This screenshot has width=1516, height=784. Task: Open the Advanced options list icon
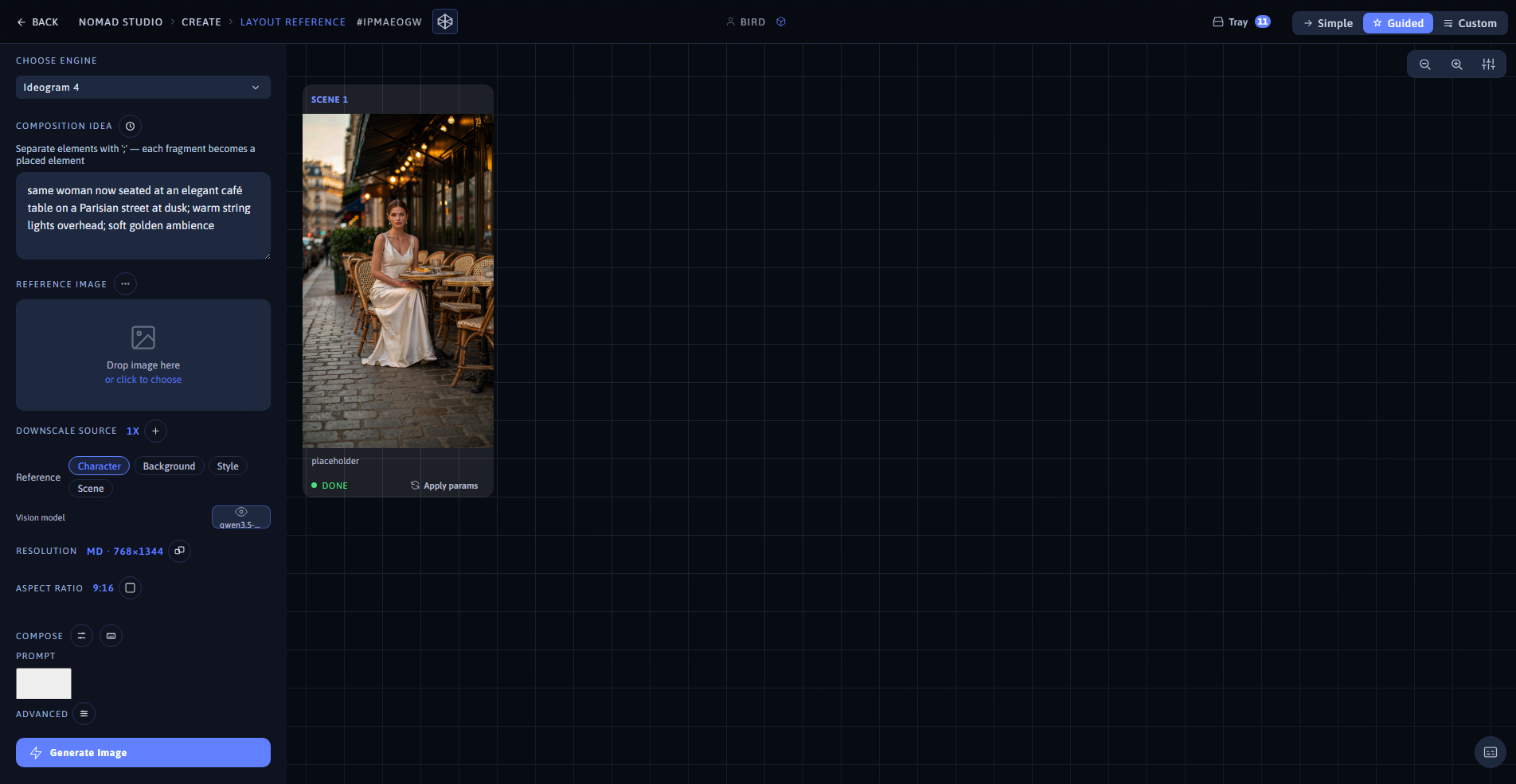(x=84, y=714)
